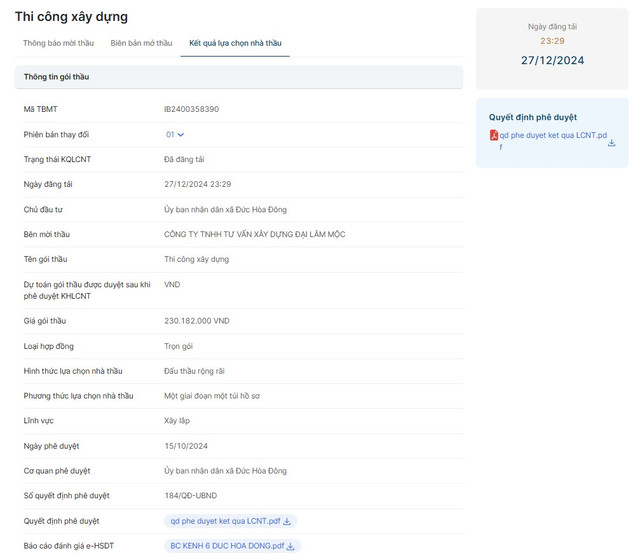Open sidebar link qd phe duyet ket qua LCNT.pdf
Viewport: 640px width, 558px height.
coord(553,135)
